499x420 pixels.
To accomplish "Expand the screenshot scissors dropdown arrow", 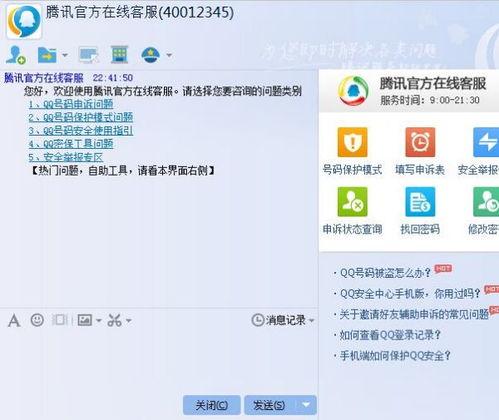I will (129, 321).
